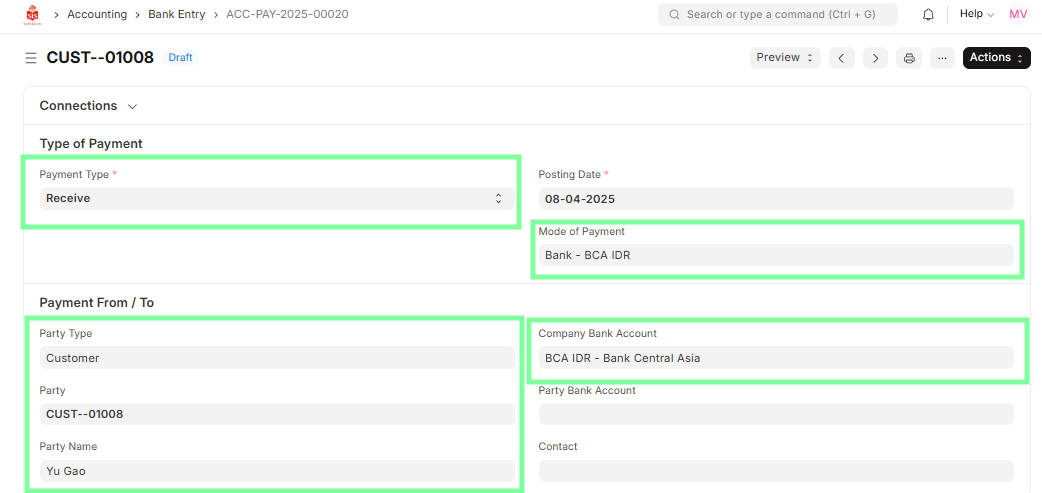Focus the search command bar

point(777,15)
